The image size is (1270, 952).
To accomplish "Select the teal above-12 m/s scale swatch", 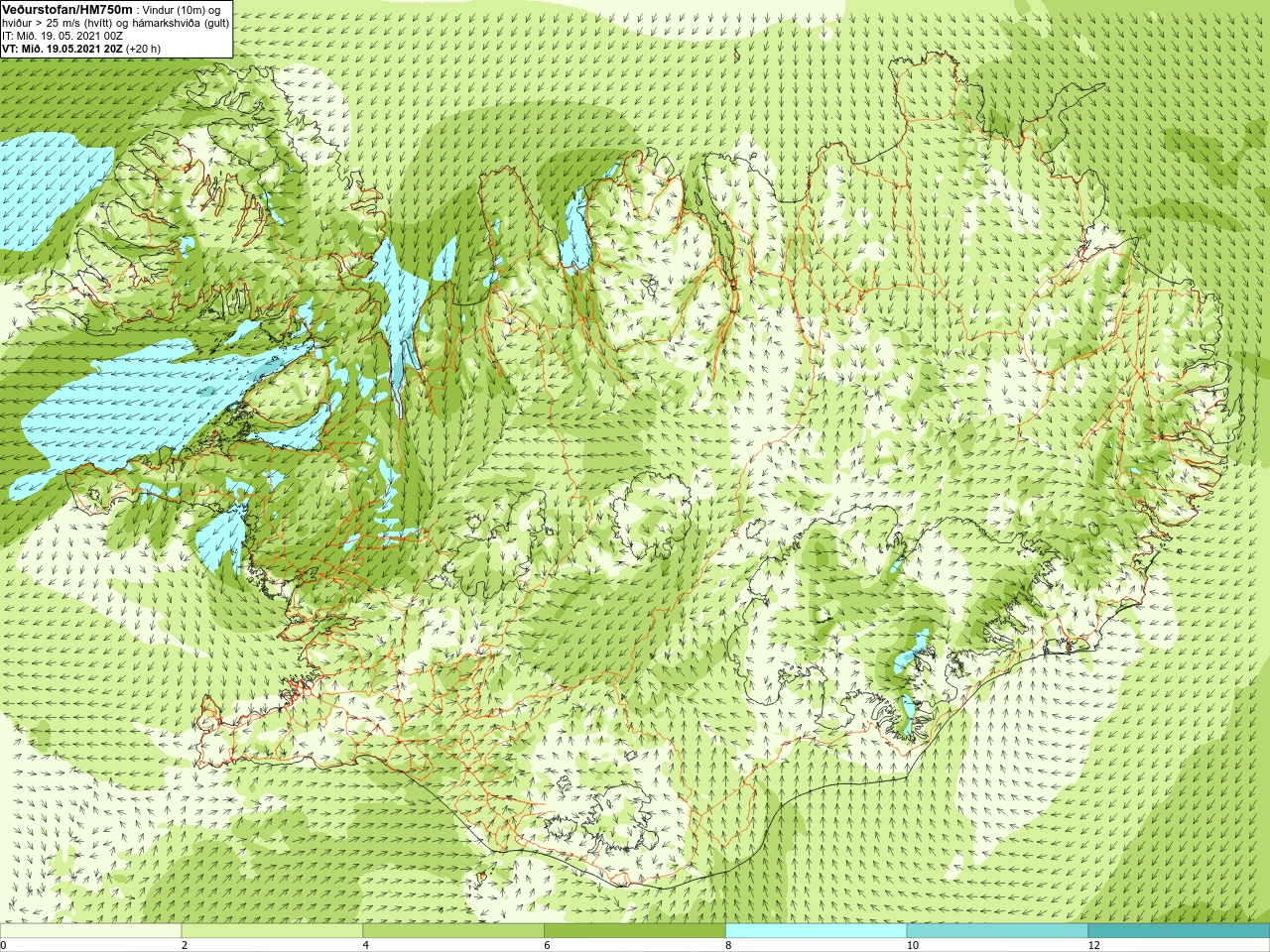I will pos(1179,931).
